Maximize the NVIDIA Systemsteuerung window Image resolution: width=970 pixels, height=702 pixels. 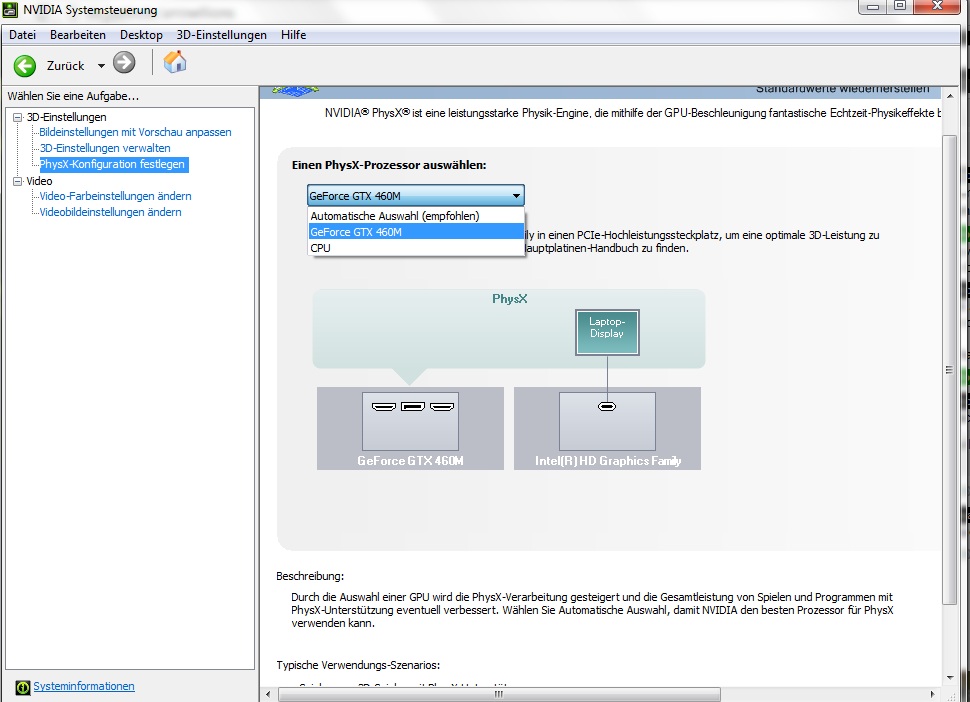pos(900,6)
